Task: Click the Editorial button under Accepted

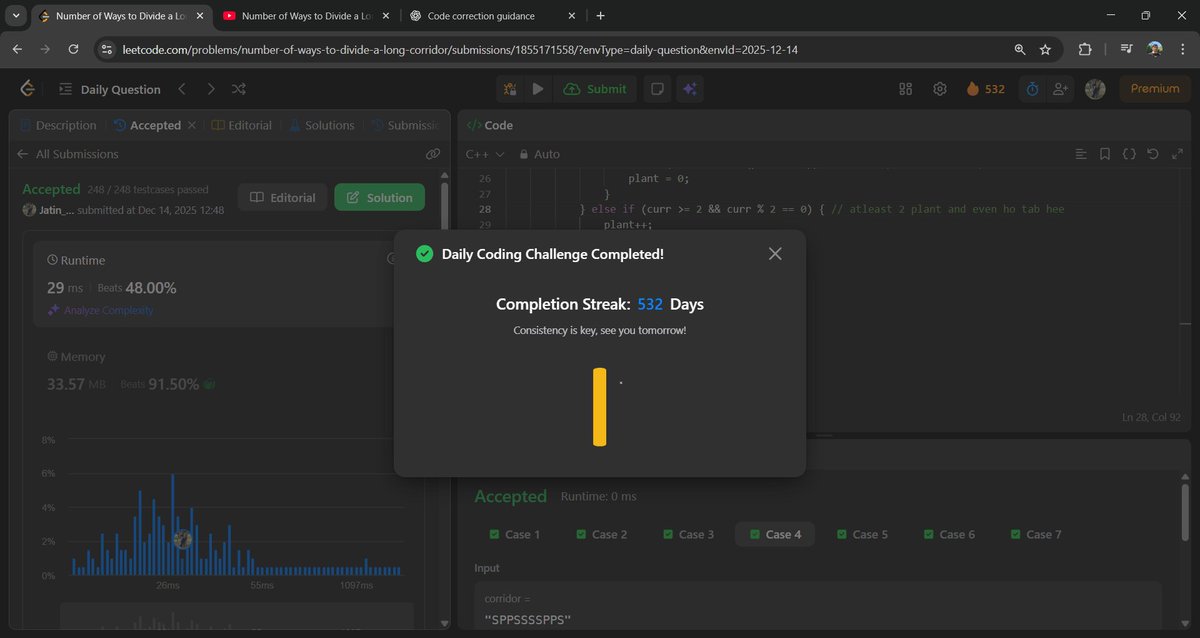Action: [283, 198]
